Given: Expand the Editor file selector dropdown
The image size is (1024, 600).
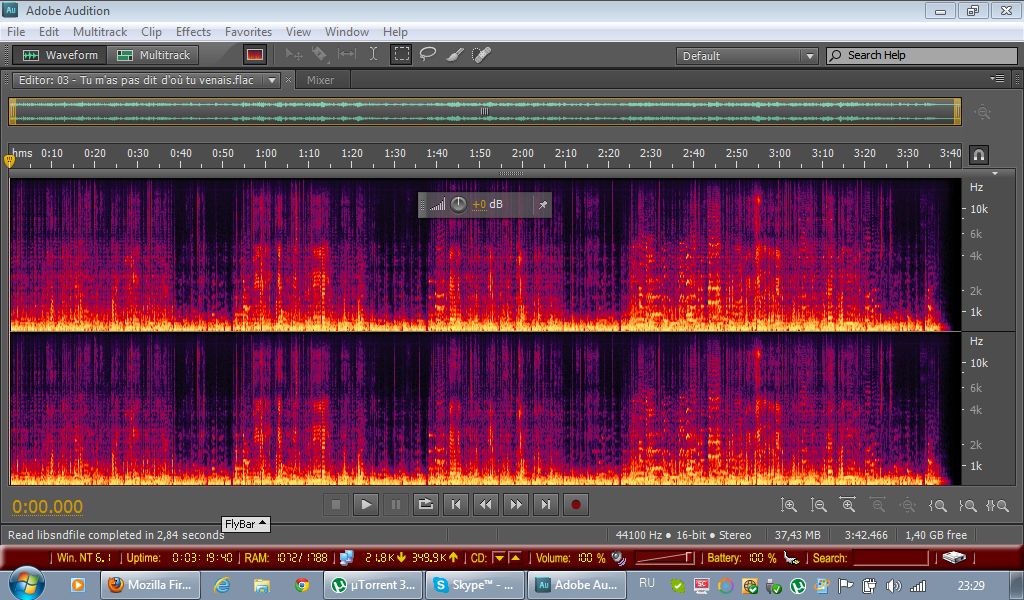Looking at the screenshot, I should tap(272, 80).
